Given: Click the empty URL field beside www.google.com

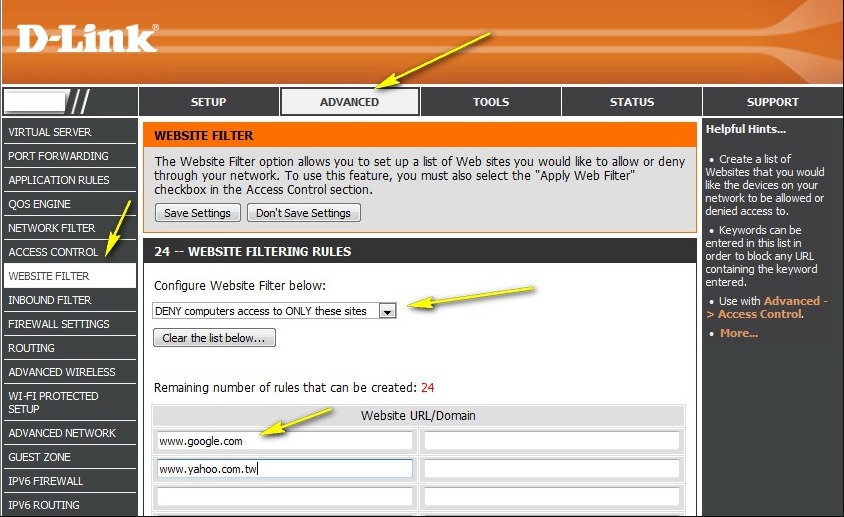Looking at the screenshot, I should pos(552,441).
